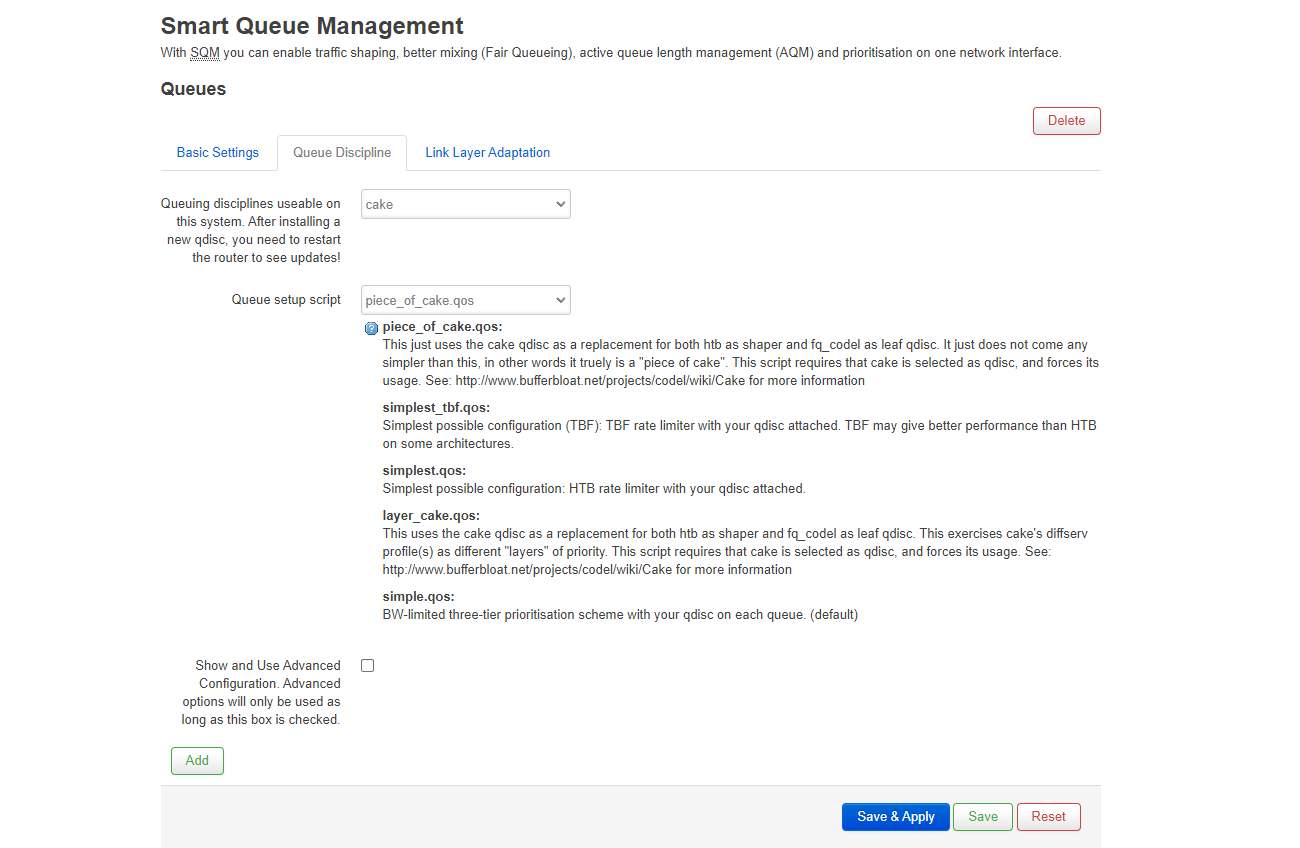The width and height of the screenshot is (1300, 848).
Task: Click the Queues section heading
Action: click(x=193, y=89)
